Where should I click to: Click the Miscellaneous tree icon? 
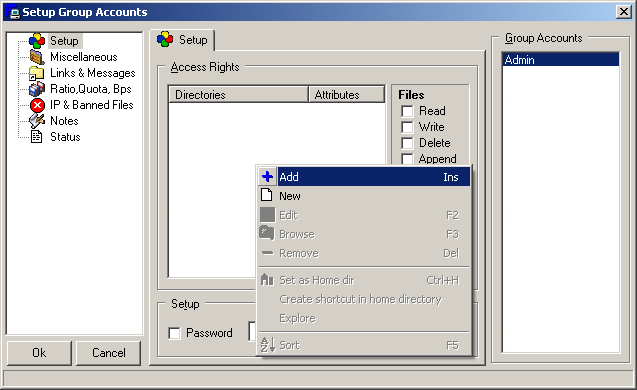point(37,57)
